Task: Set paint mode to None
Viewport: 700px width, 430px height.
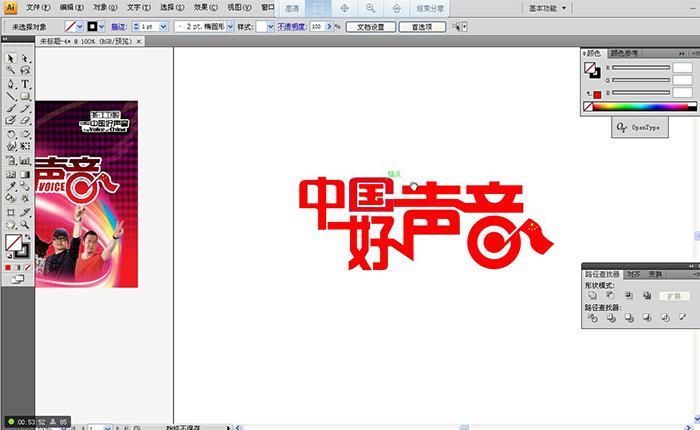Action: 28,267
